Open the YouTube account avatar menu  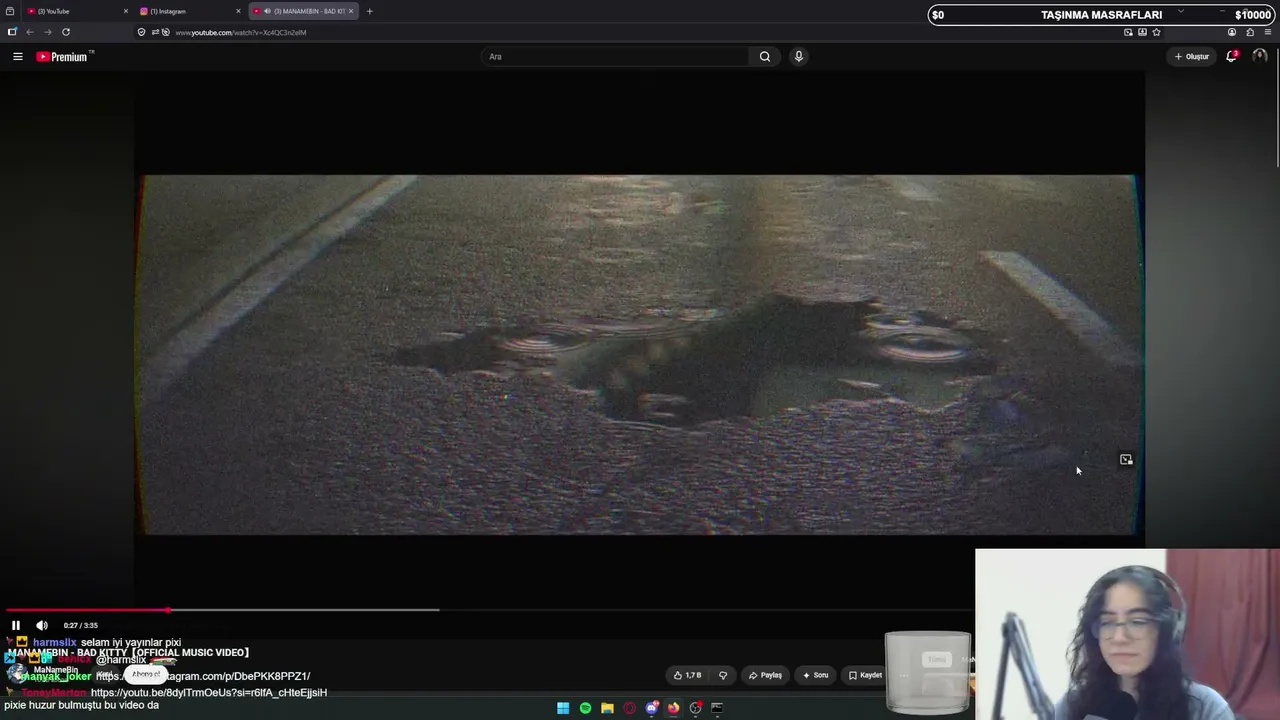1260,57
